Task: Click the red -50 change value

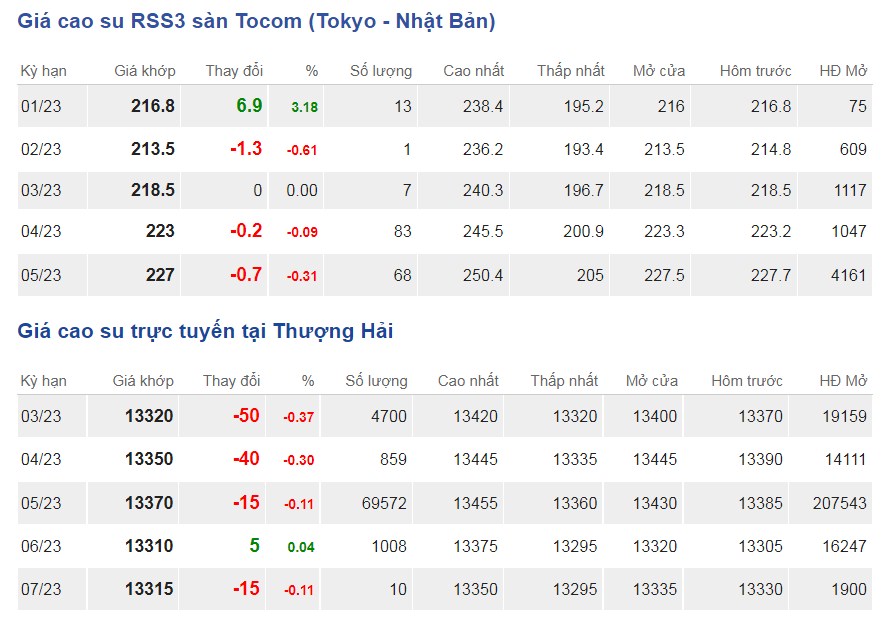Action: pos(246,416)
